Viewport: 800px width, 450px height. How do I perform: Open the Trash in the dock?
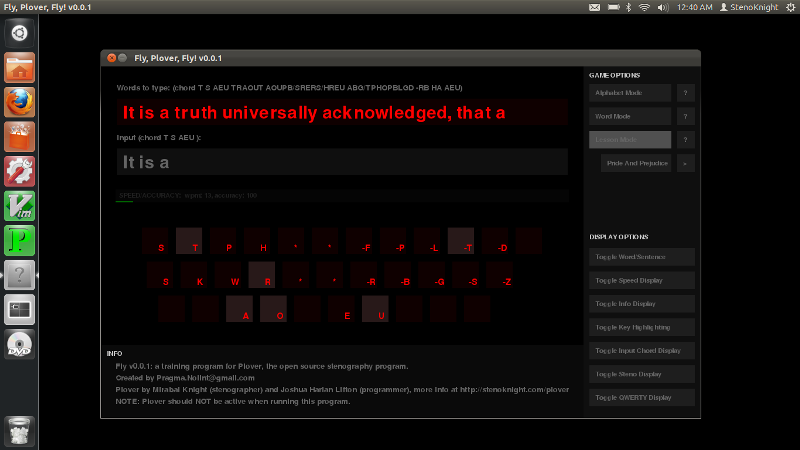(19, 431)
